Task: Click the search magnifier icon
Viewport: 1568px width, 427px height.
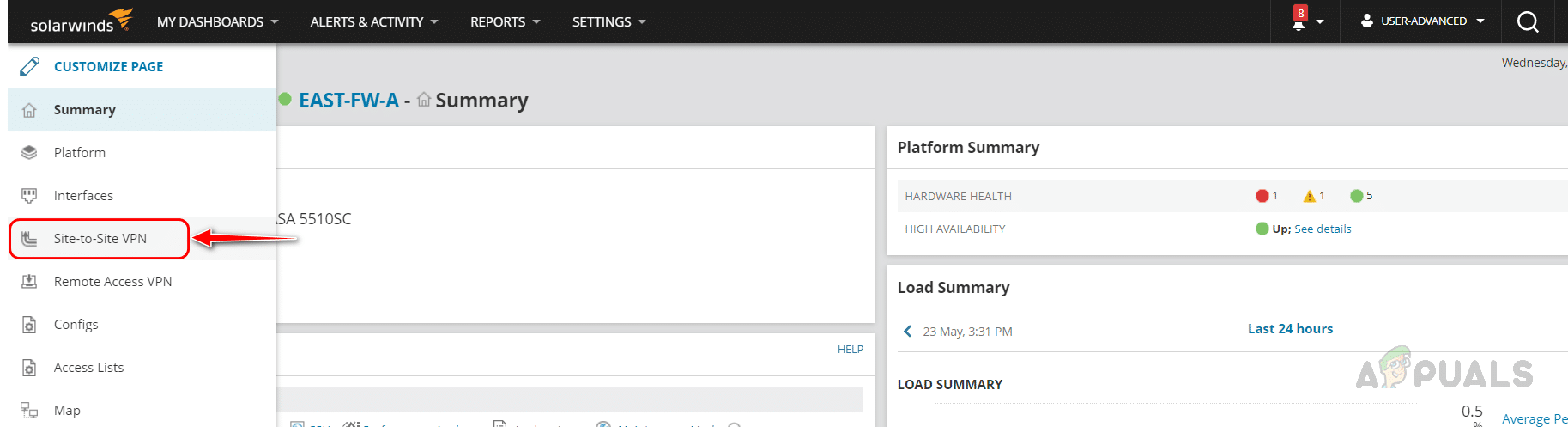Action: [x=1528, y=22]
